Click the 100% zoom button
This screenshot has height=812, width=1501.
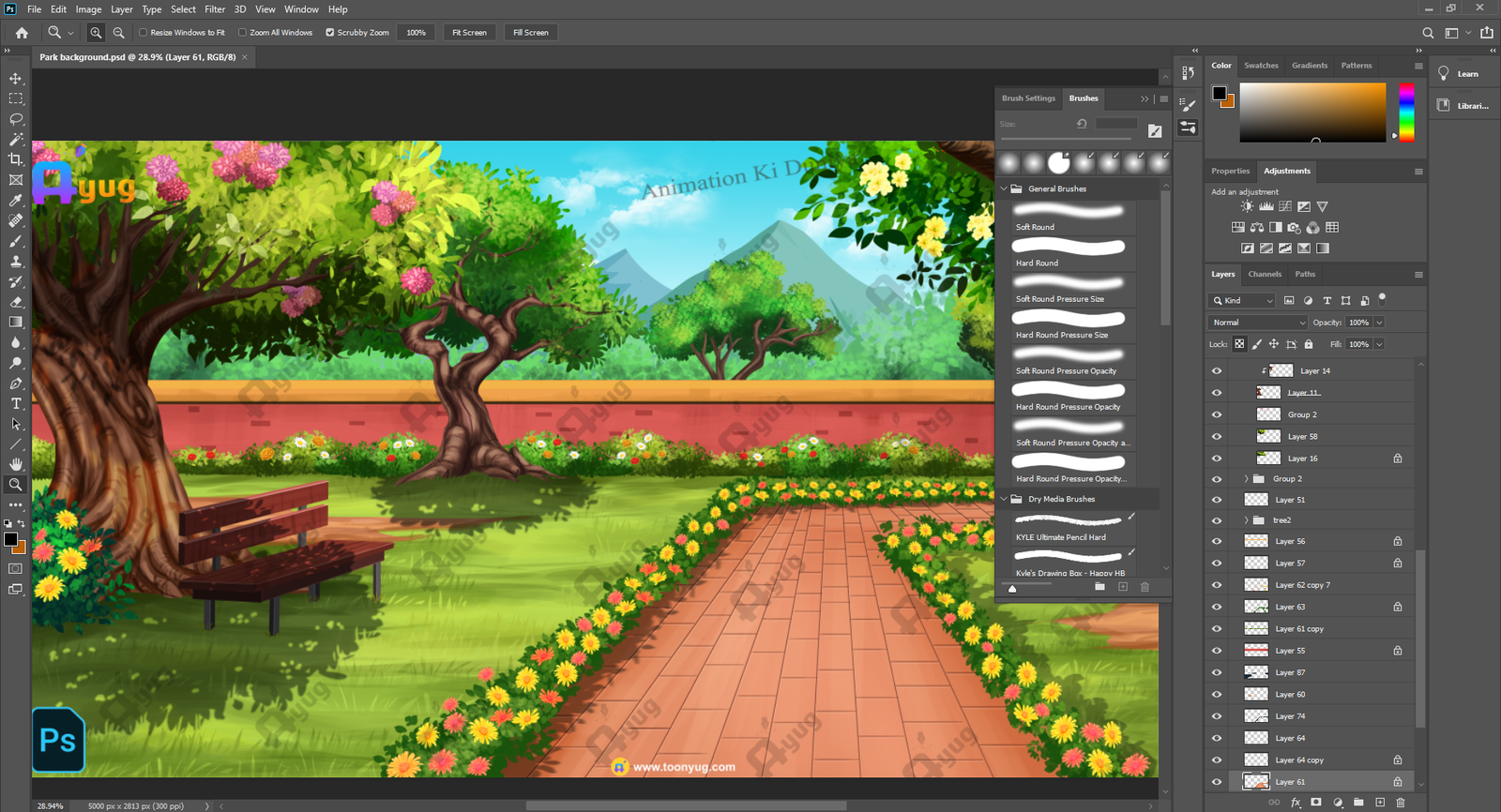point(416,33)
